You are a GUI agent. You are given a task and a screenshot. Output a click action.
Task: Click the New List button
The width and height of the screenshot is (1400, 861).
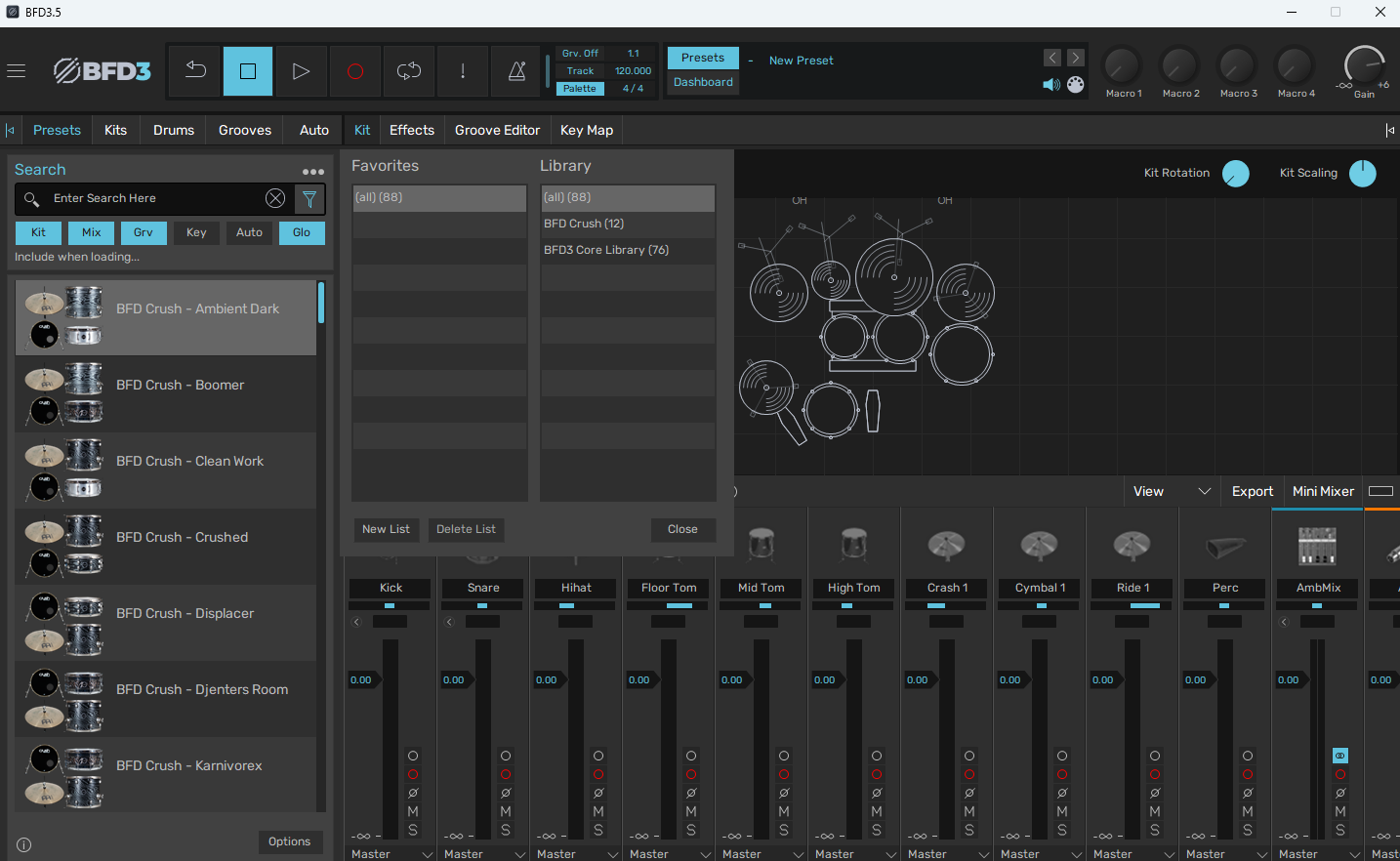tap(386, 529)
